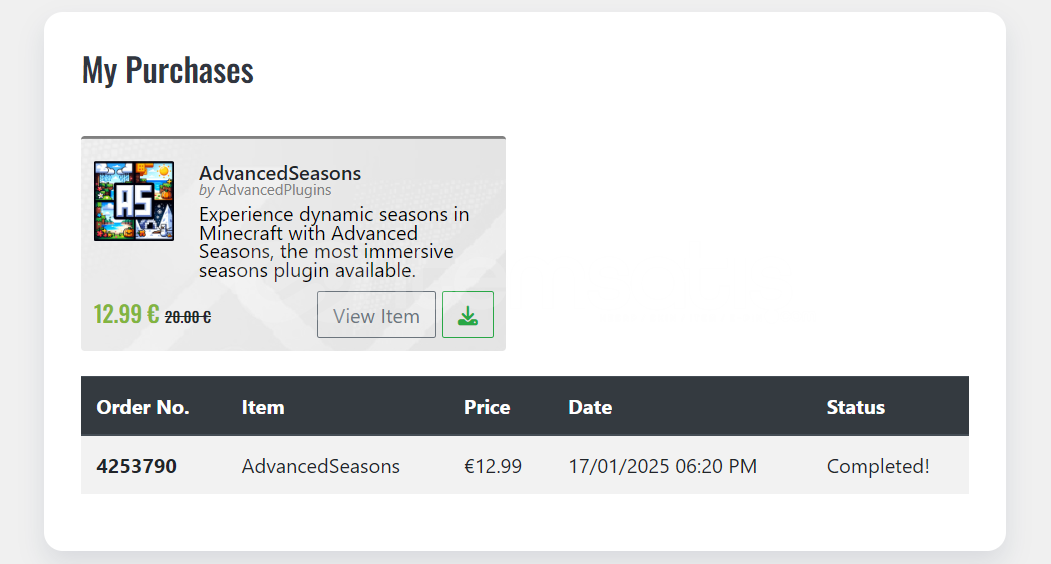Screen dimensions: 1051x564
Task: Click the Item column header
Action: pos(263,407)
